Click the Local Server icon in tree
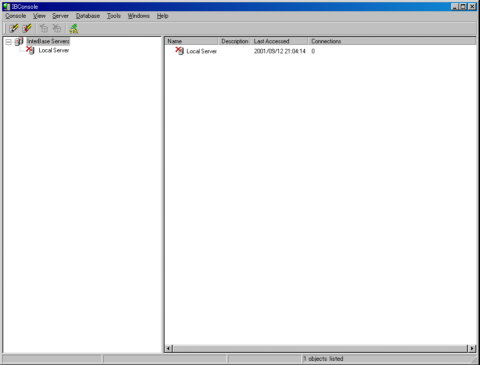480x365 pixels. click(30, 50)
